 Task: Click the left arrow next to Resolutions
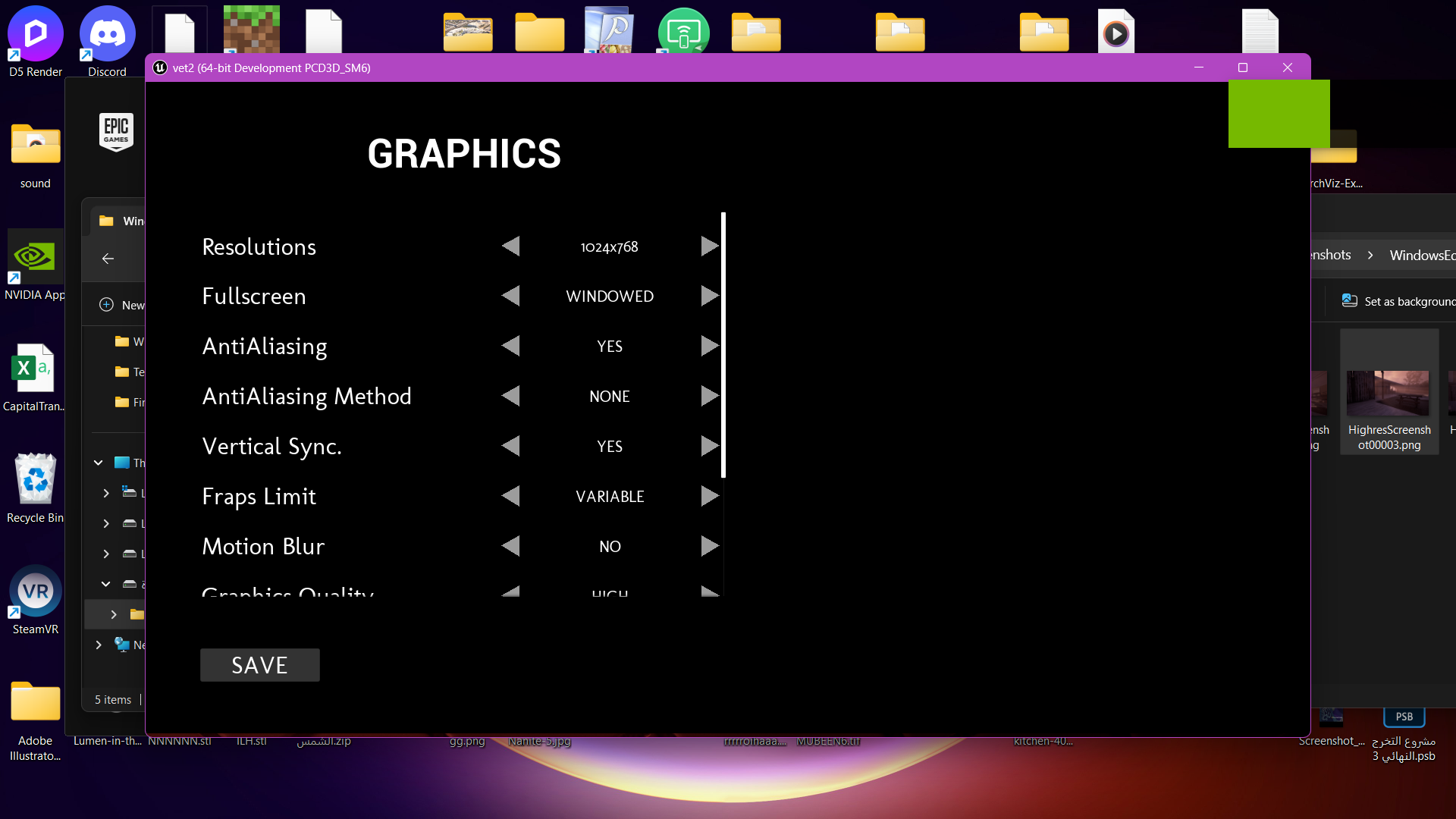[511, 246]
